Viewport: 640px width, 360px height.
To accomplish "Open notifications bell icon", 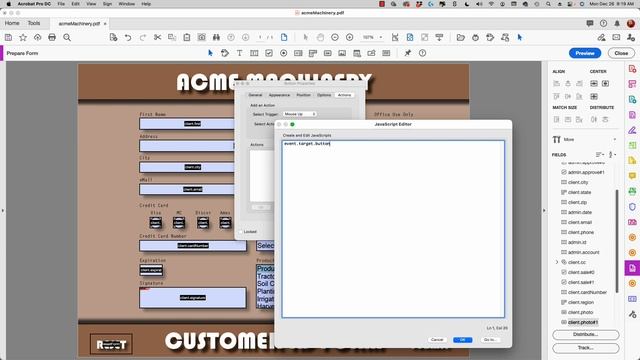I will click(617, 23).
